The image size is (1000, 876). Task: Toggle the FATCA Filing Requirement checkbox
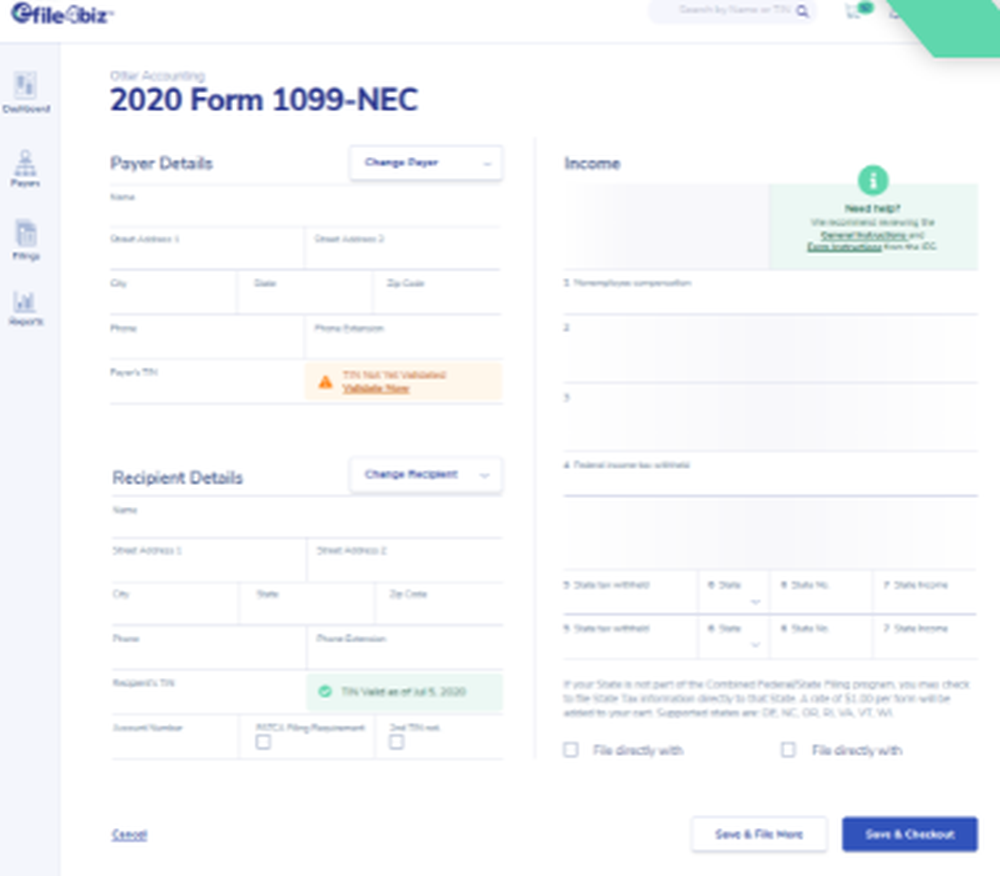263,742
